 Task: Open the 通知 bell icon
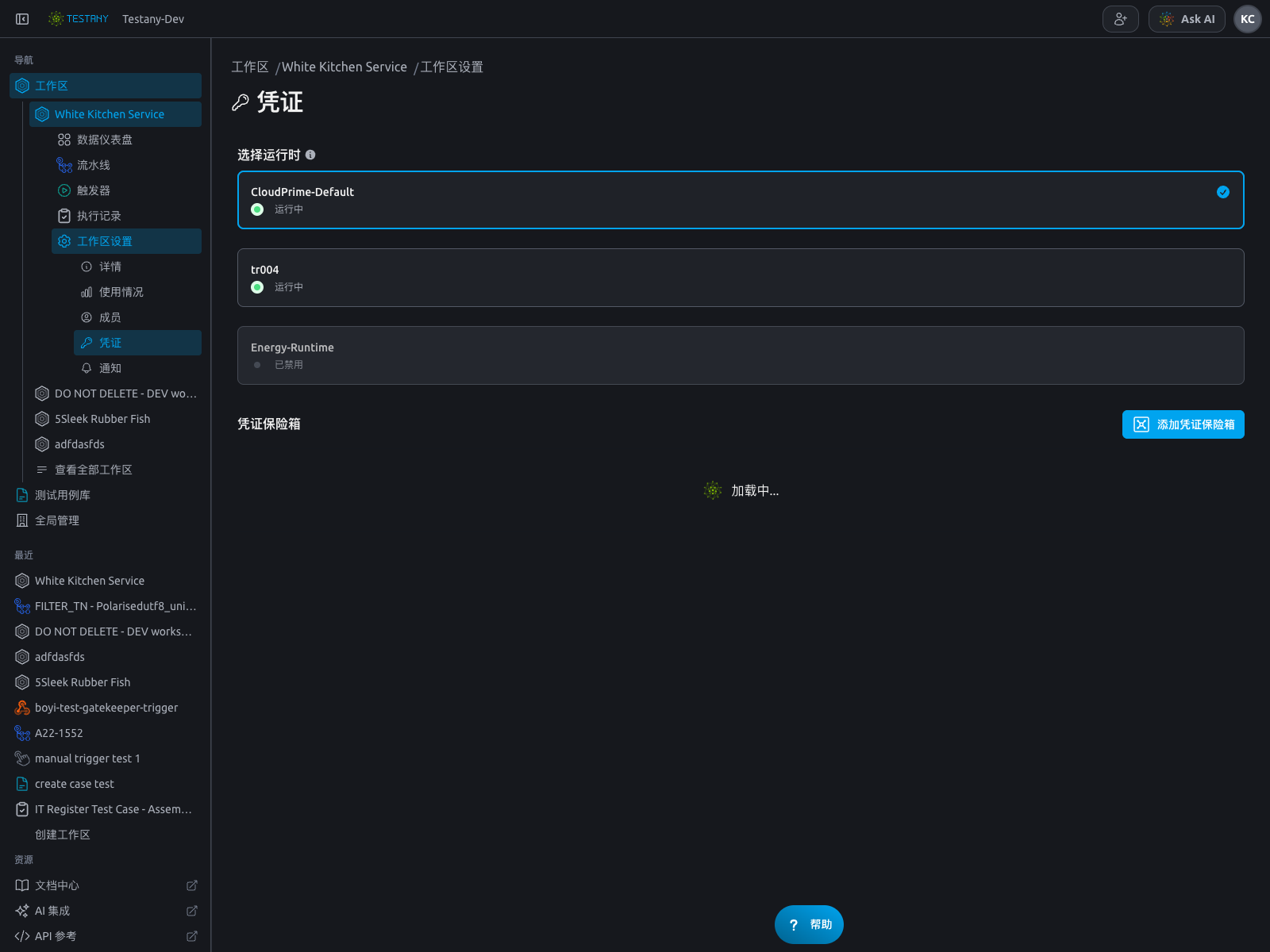click(87, 368)
